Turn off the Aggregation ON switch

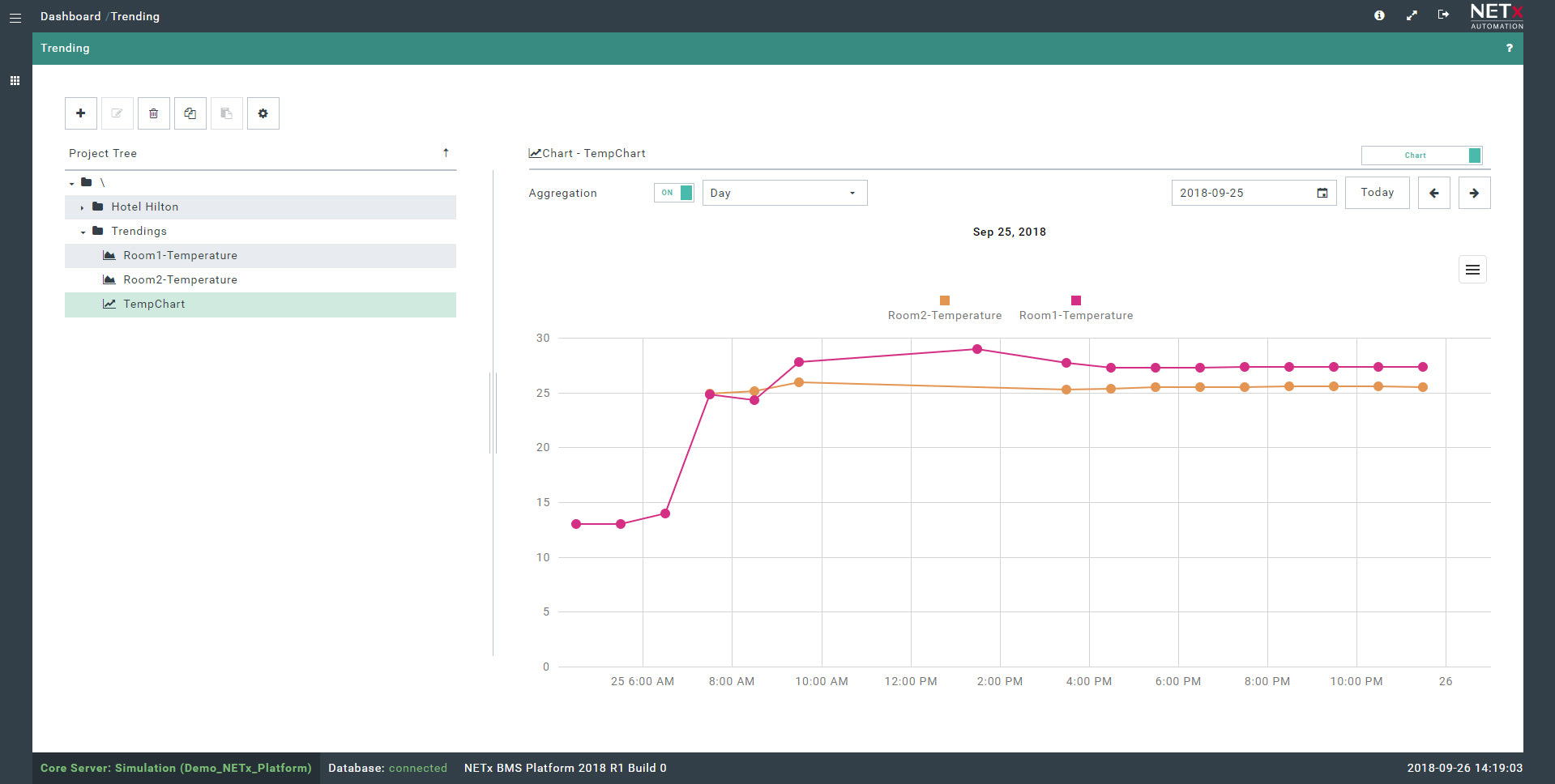(x=674, y=193)
